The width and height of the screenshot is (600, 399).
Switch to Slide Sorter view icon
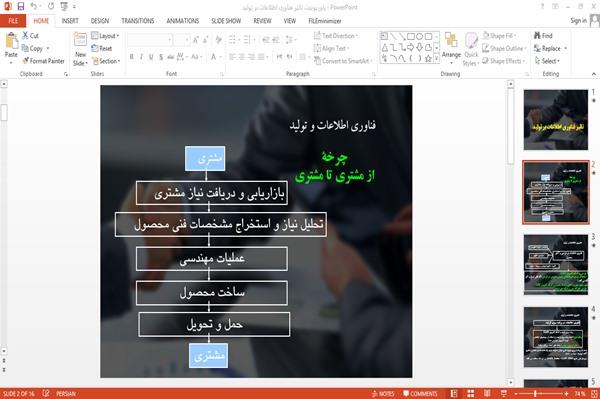pyautogui.click(x=470, y=394)
